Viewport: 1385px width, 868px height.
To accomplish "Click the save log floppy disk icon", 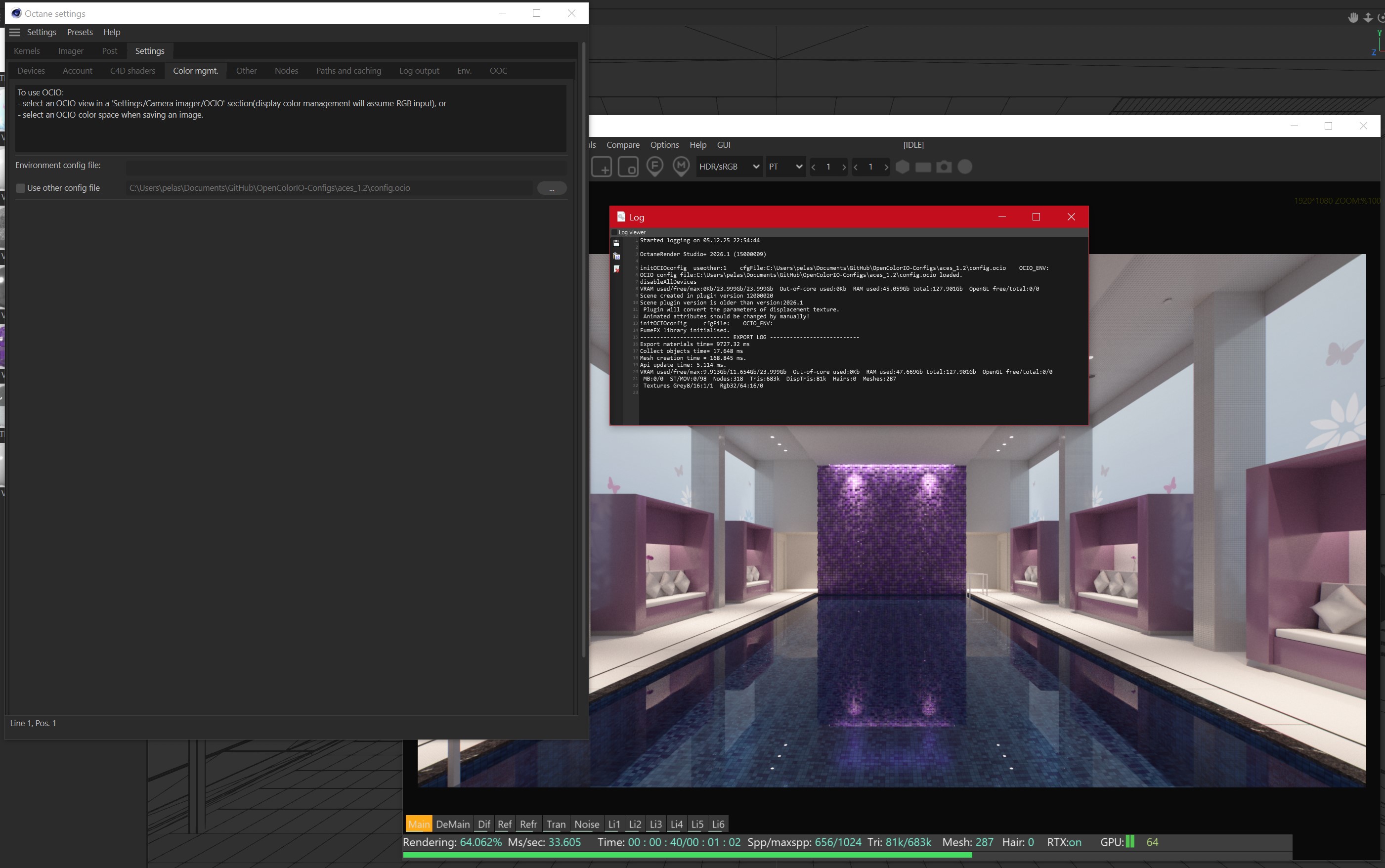I will pos(616,243).
